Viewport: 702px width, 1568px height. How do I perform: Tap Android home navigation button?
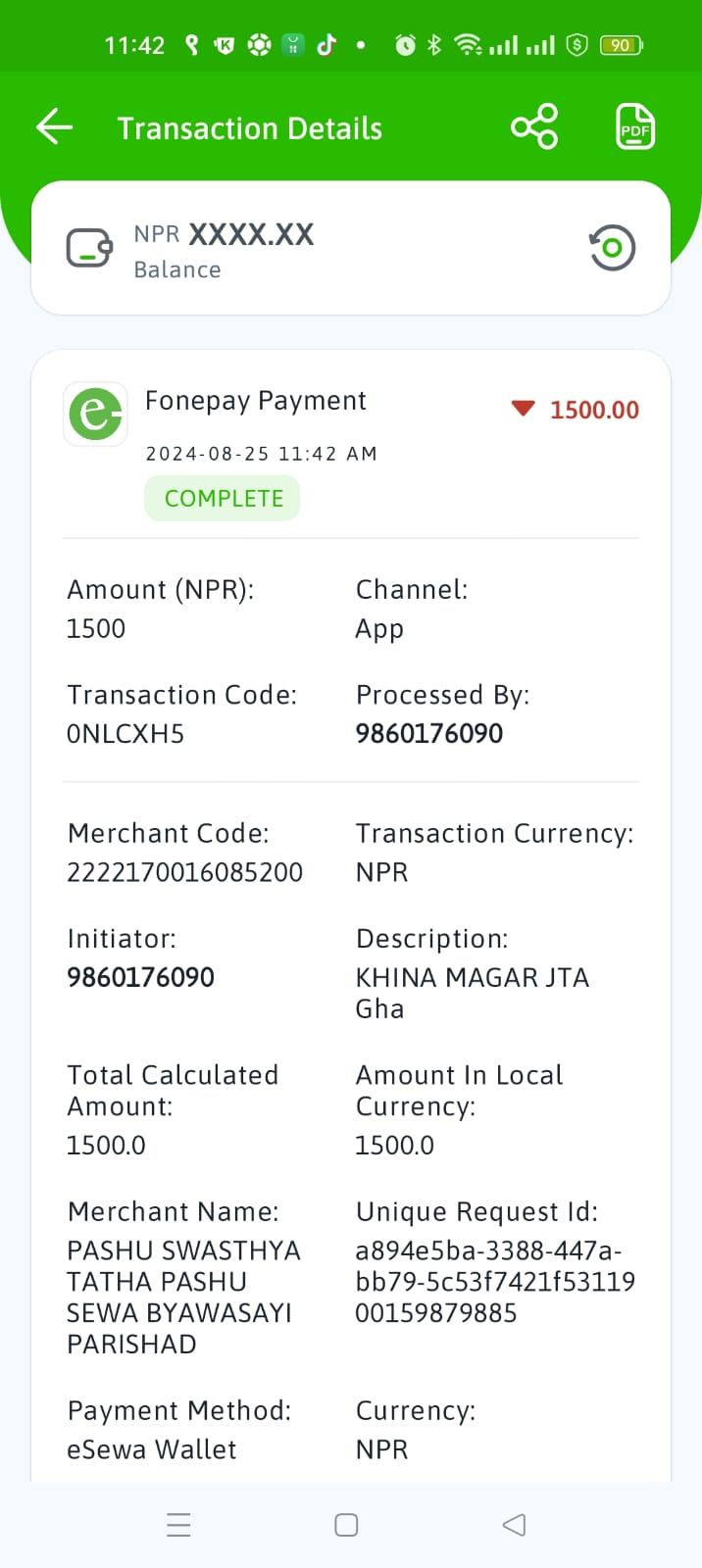coord(346,1525)
